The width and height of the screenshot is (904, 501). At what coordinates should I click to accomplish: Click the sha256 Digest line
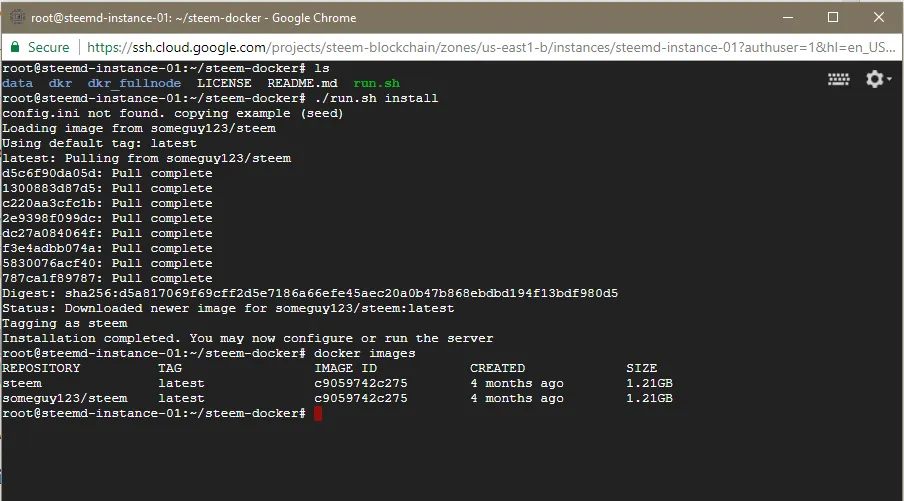click(310, 293)
